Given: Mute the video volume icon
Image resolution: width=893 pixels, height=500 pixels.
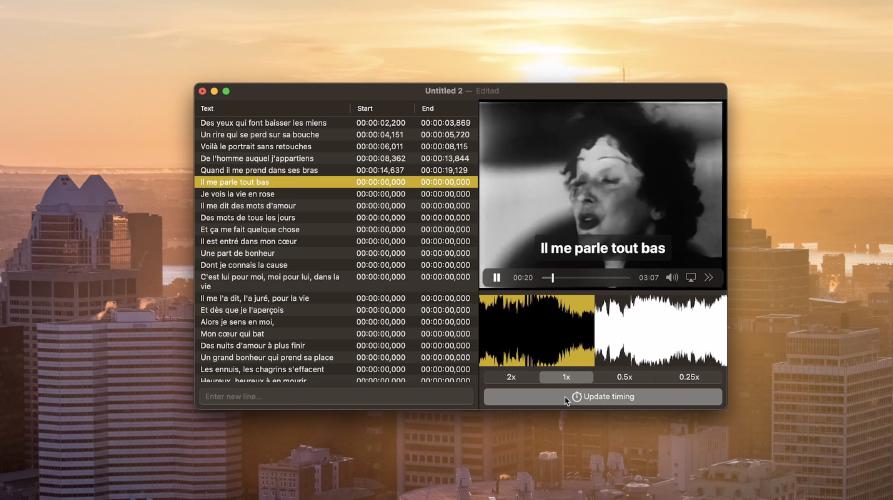Looking at the screenshot, I should pos(672,277).
